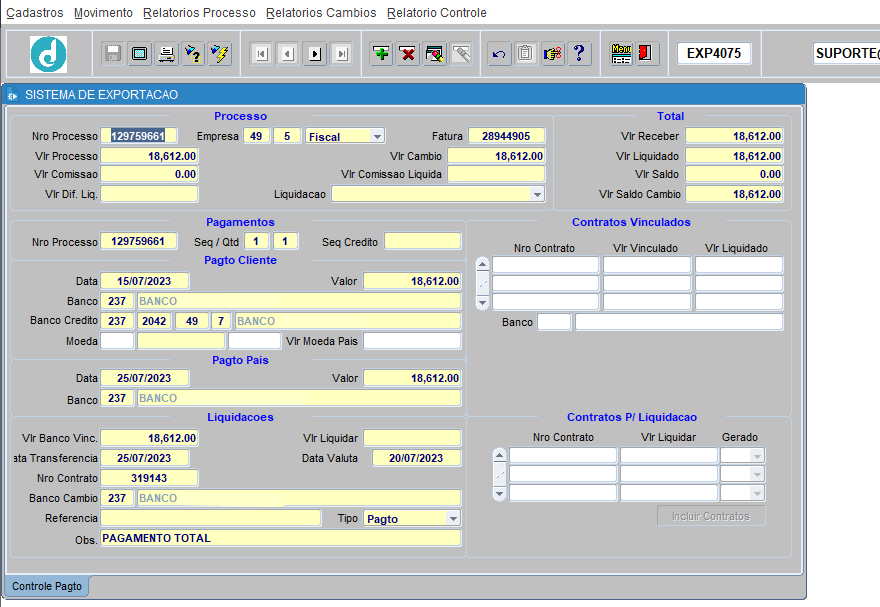The image size is (880, 607).
Task: Open the Cadastros menu
Action: 35,12
